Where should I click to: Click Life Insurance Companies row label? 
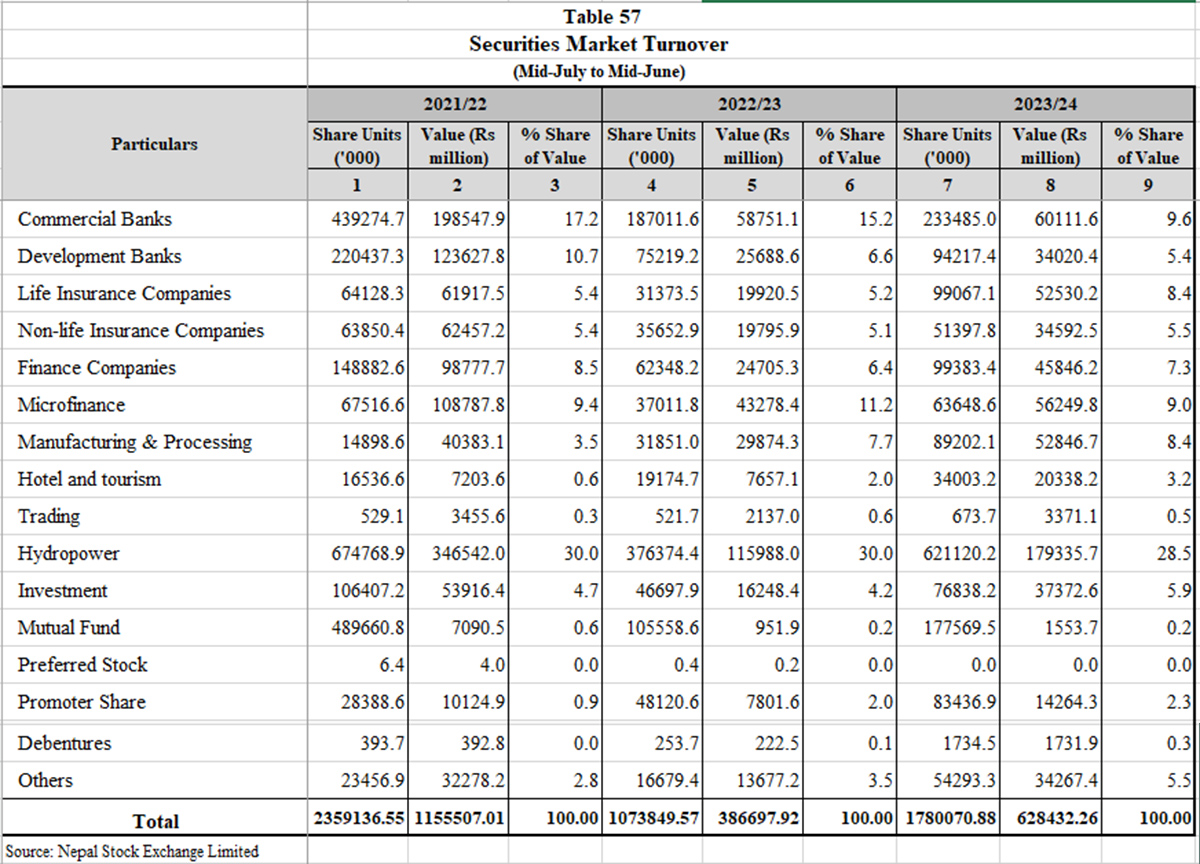click(x=124, y=293)
